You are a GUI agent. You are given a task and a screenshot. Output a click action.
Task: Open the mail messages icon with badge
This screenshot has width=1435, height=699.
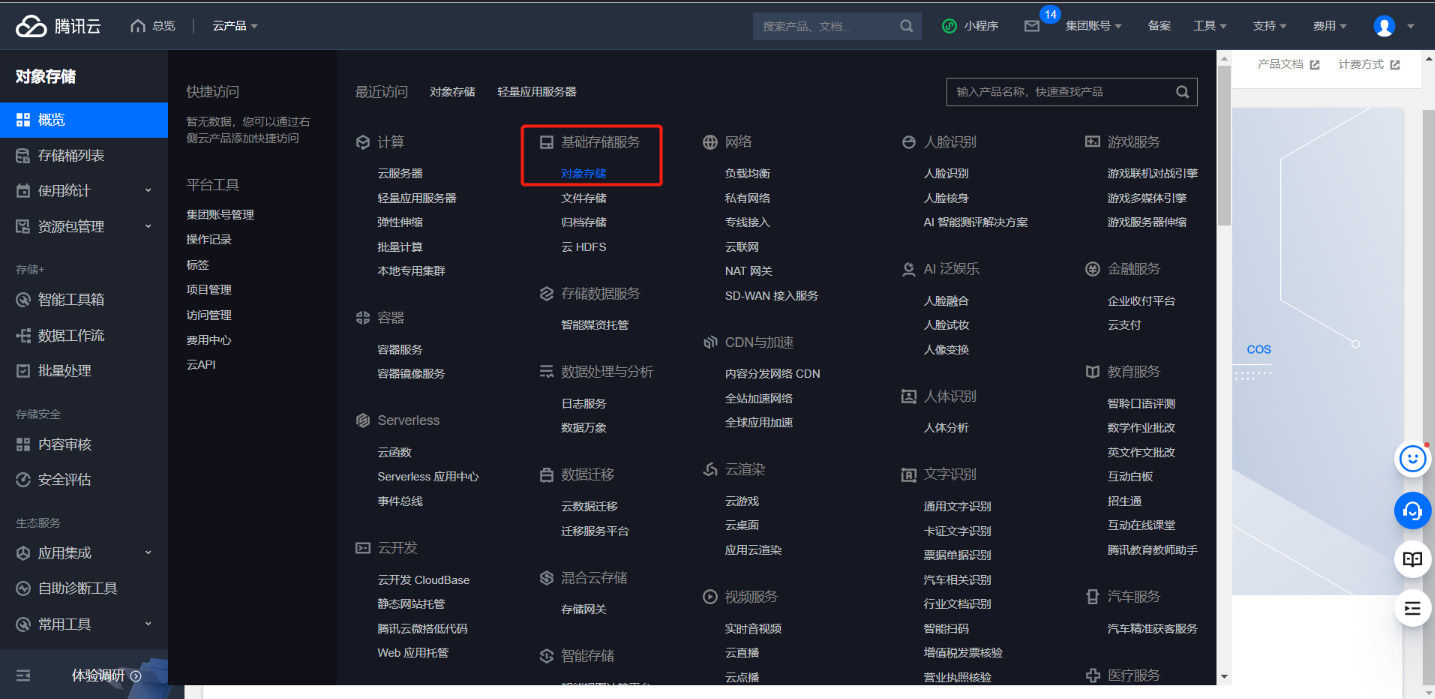pos(1032,26)
